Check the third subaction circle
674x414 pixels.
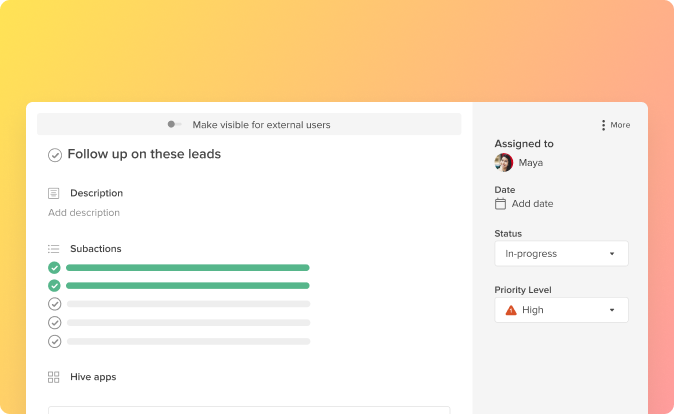54,304
